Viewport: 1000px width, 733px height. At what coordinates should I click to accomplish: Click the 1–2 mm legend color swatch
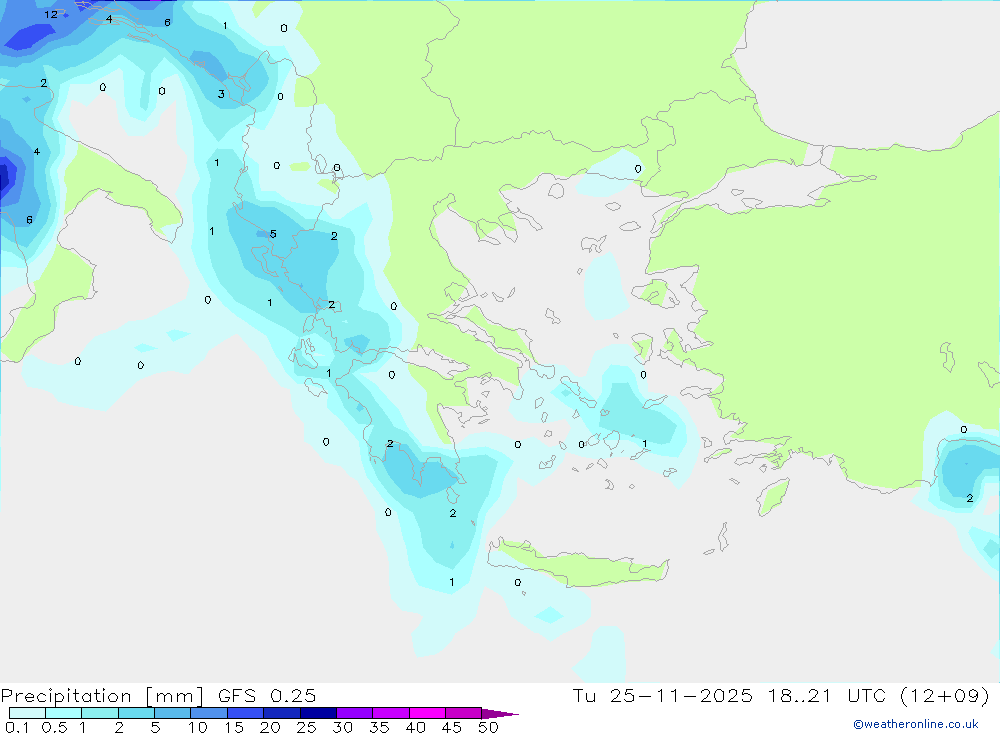[x=100, y=713]
